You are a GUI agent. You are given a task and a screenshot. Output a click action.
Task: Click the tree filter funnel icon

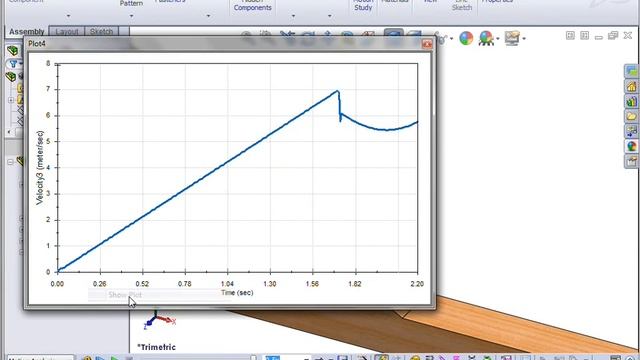point(13,64)
